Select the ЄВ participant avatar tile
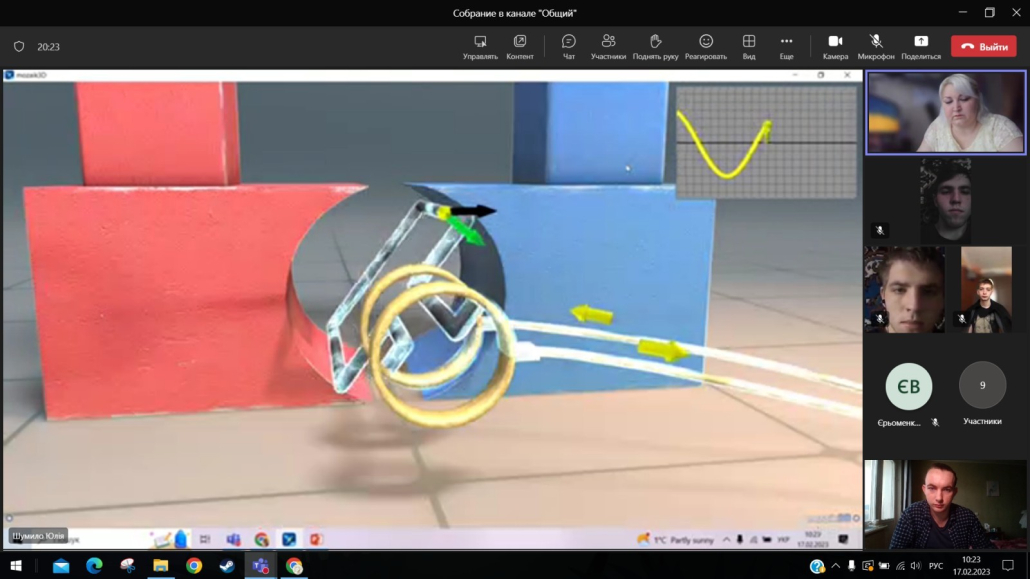The image size is (1030, 579). [908, 387]
